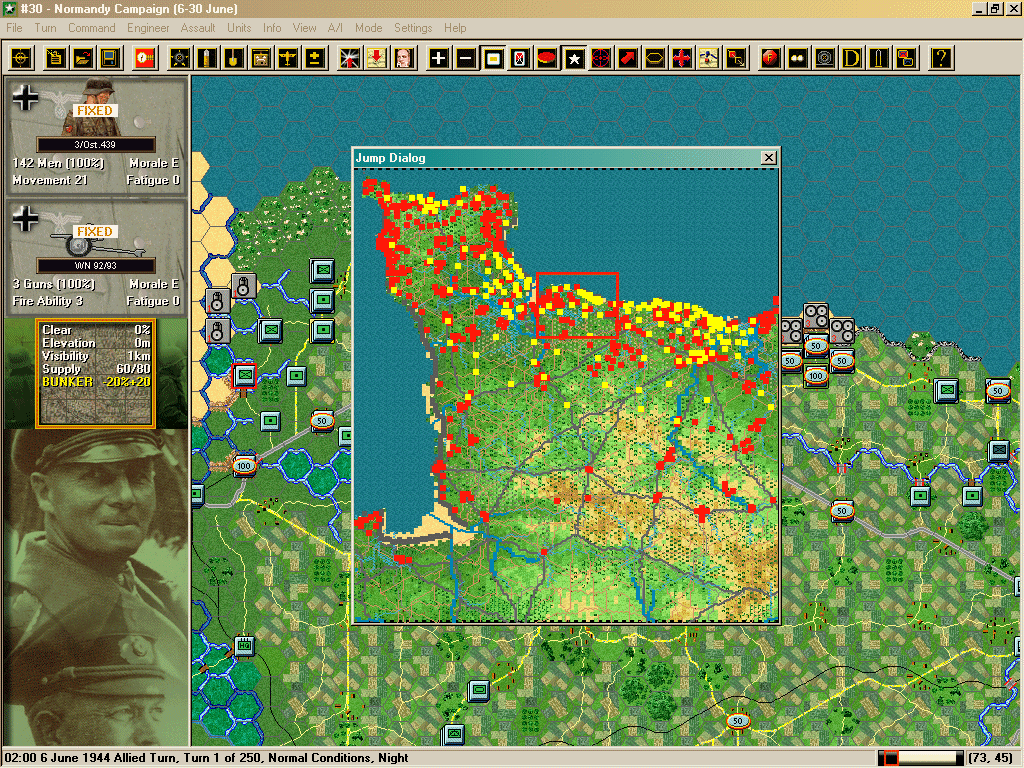
Task: Click the two linked squares toolbar icon
Action: click(x=736, y=58)
